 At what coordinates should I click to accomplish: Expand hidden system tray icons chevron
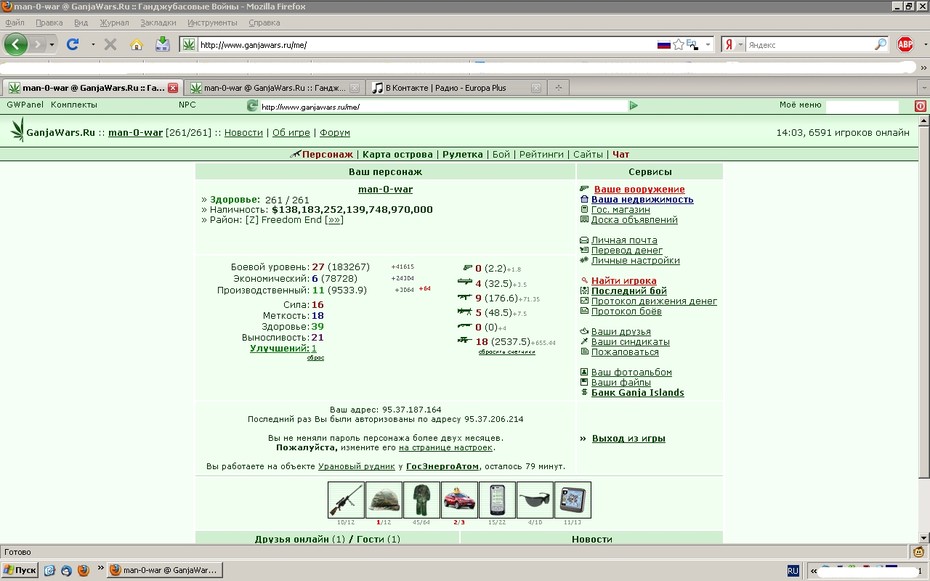pos(814,571)
